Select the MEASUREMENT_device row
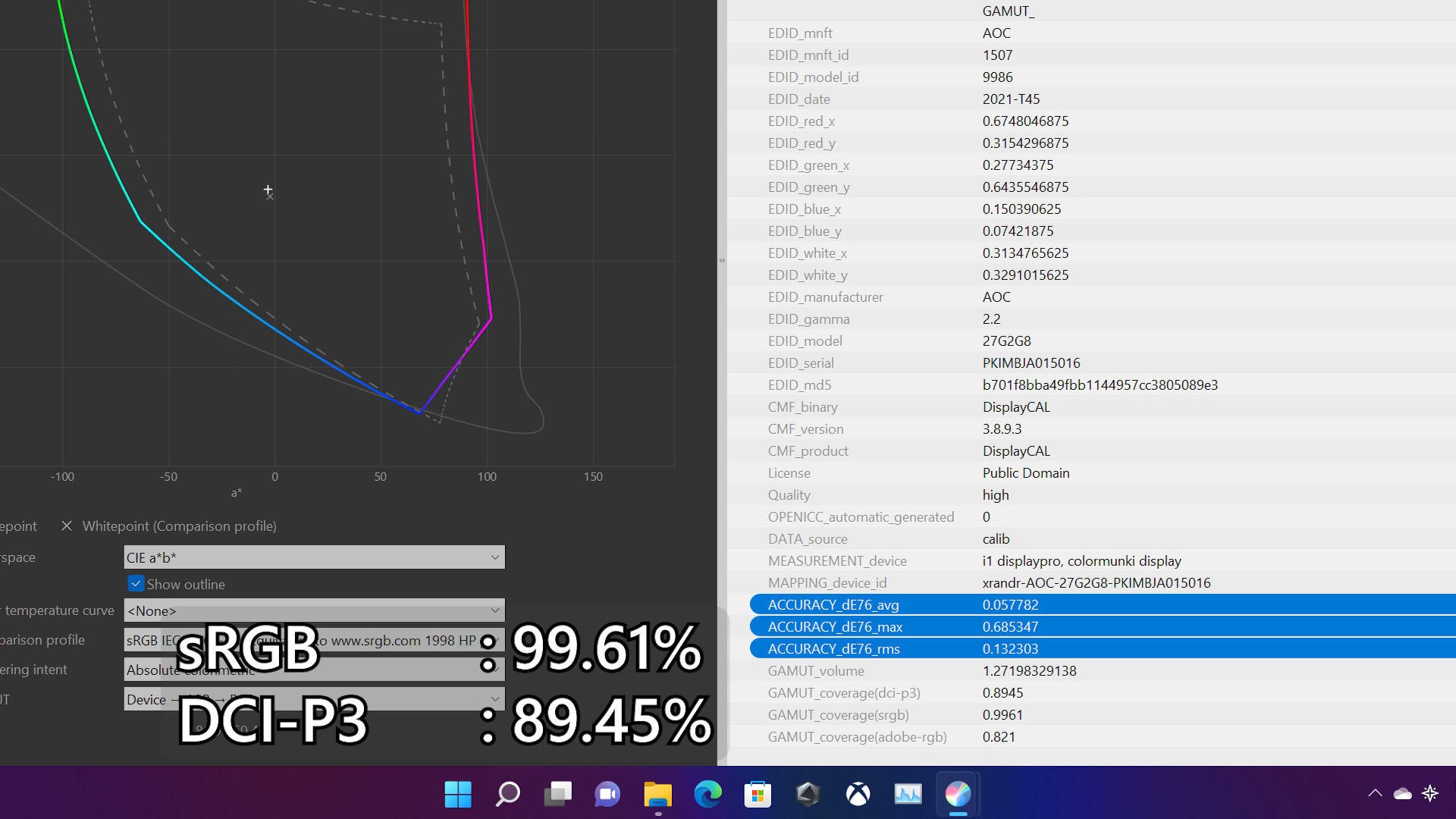 click(1091, 560)
